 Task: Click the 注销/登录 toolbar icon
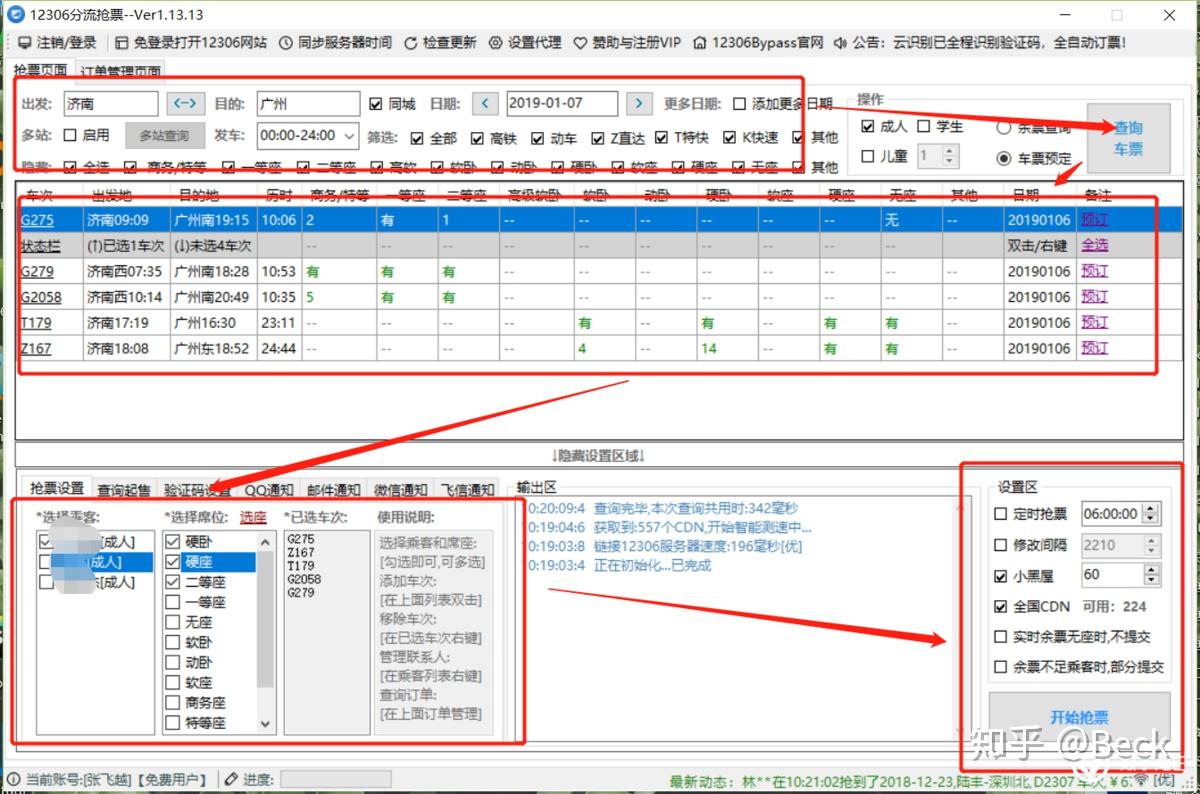[x=24, y=43]
